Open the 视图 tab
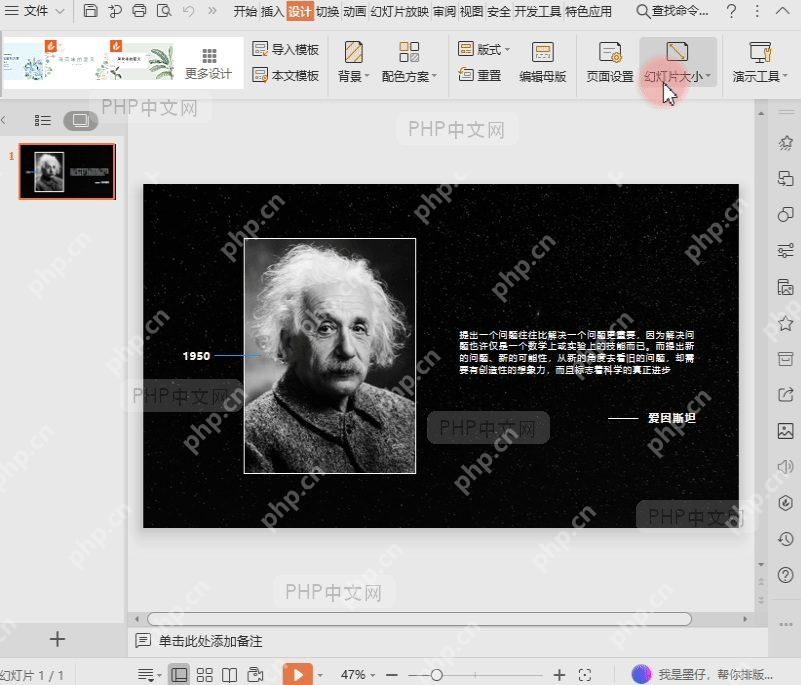 [471, 11]
